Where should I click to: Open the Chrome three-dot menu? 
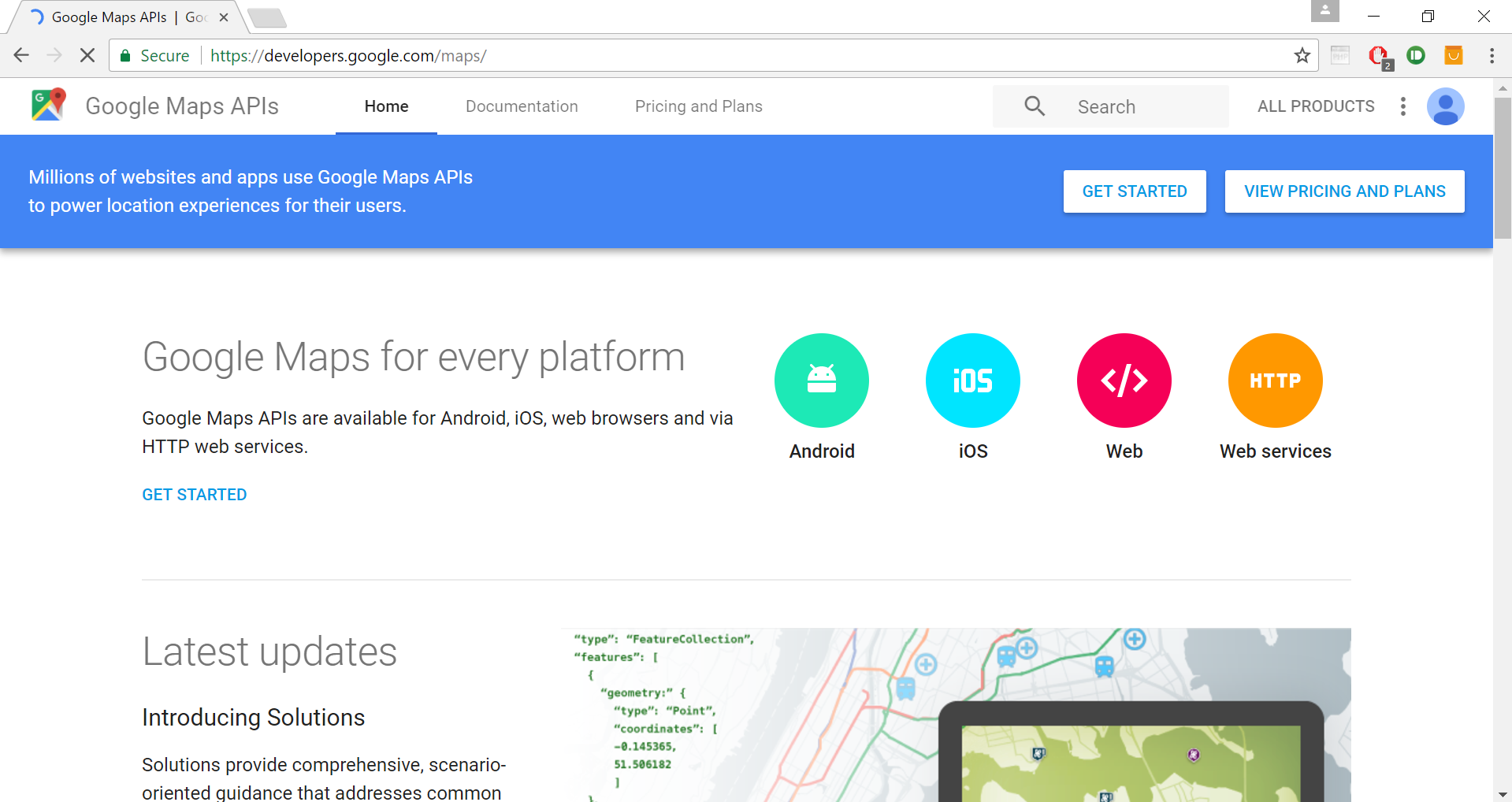tap(1492, 55)
